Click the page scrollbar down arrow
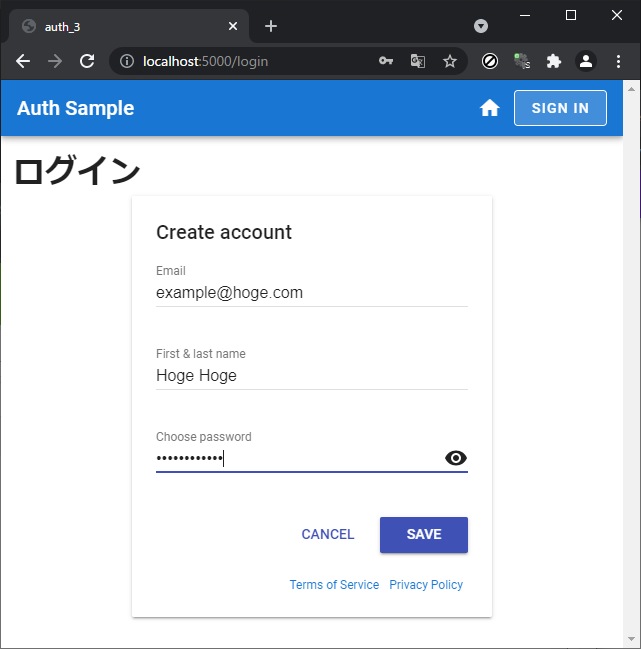 pos(631,639)
